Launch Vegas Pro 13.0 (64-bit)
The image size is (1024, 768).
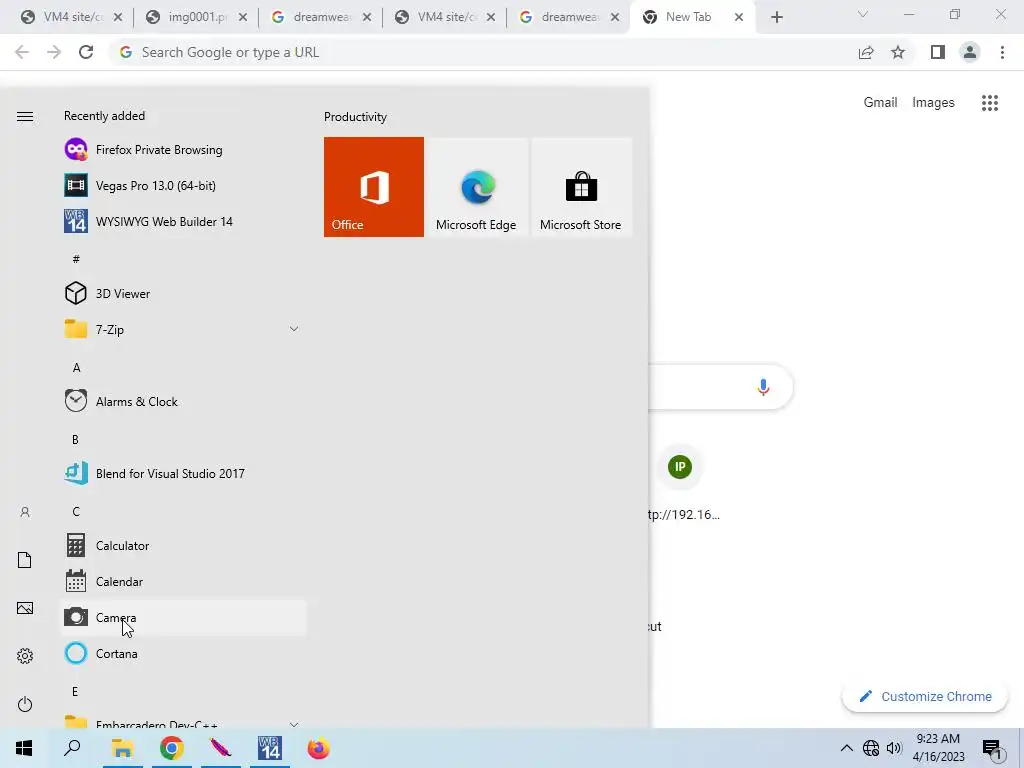tap(183, 185)
